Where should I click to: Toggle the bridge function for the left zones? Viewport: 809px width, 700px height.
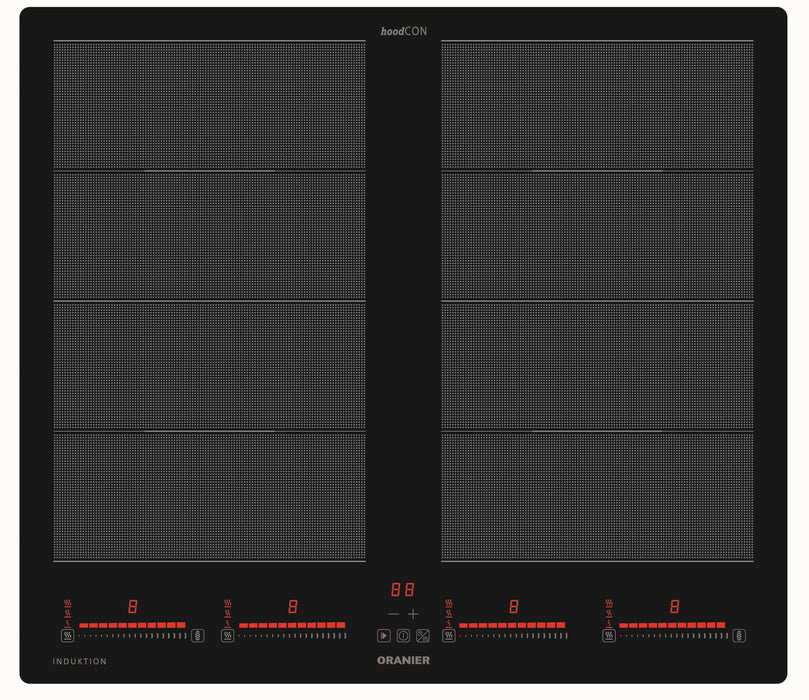pos(198,636)
